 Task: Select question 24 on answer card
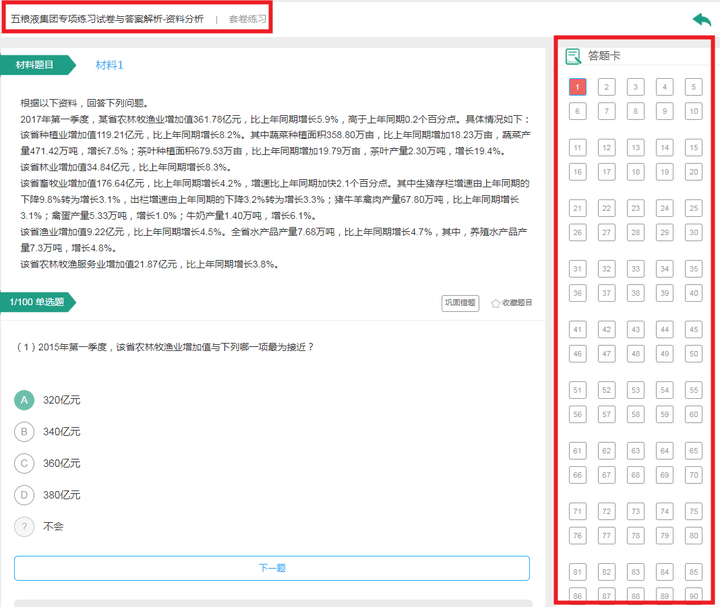pyautogui.click(x=664, y=208)
